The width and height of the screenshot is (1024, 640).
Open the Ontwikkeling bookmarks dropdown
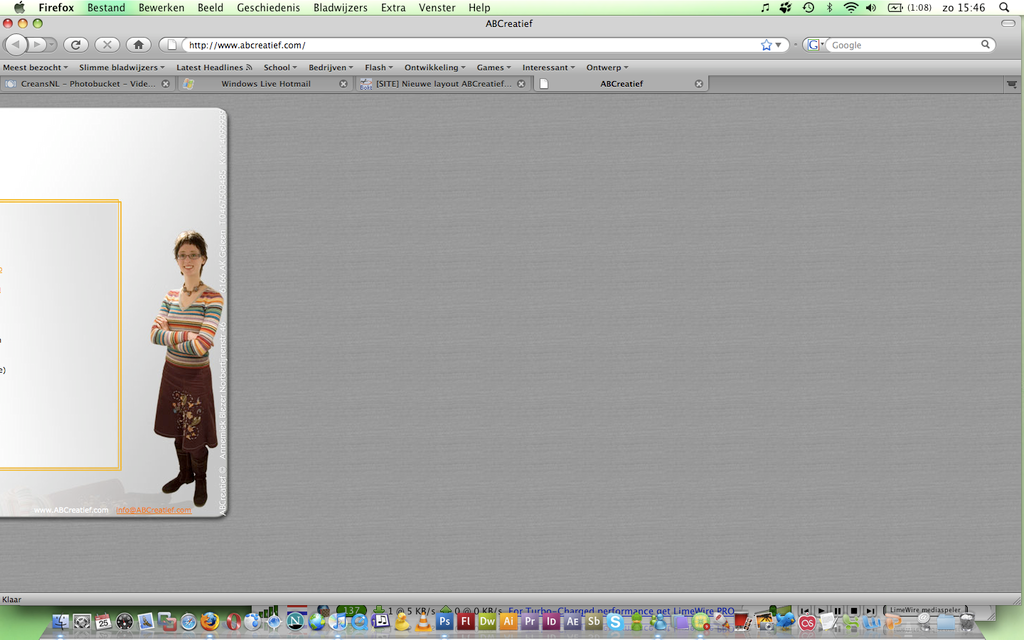[x=435, y=68]
